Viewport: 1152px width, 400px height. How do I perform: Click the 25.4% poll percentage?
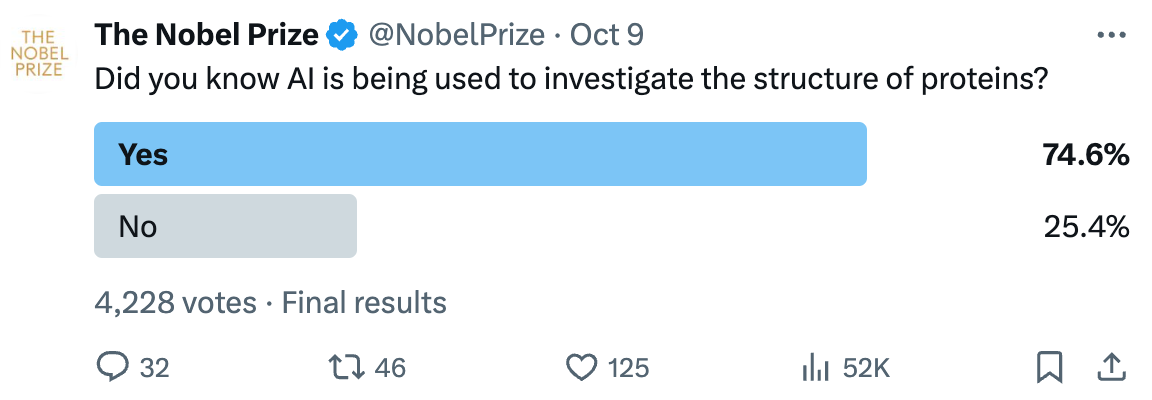[x=1086, y=227]
